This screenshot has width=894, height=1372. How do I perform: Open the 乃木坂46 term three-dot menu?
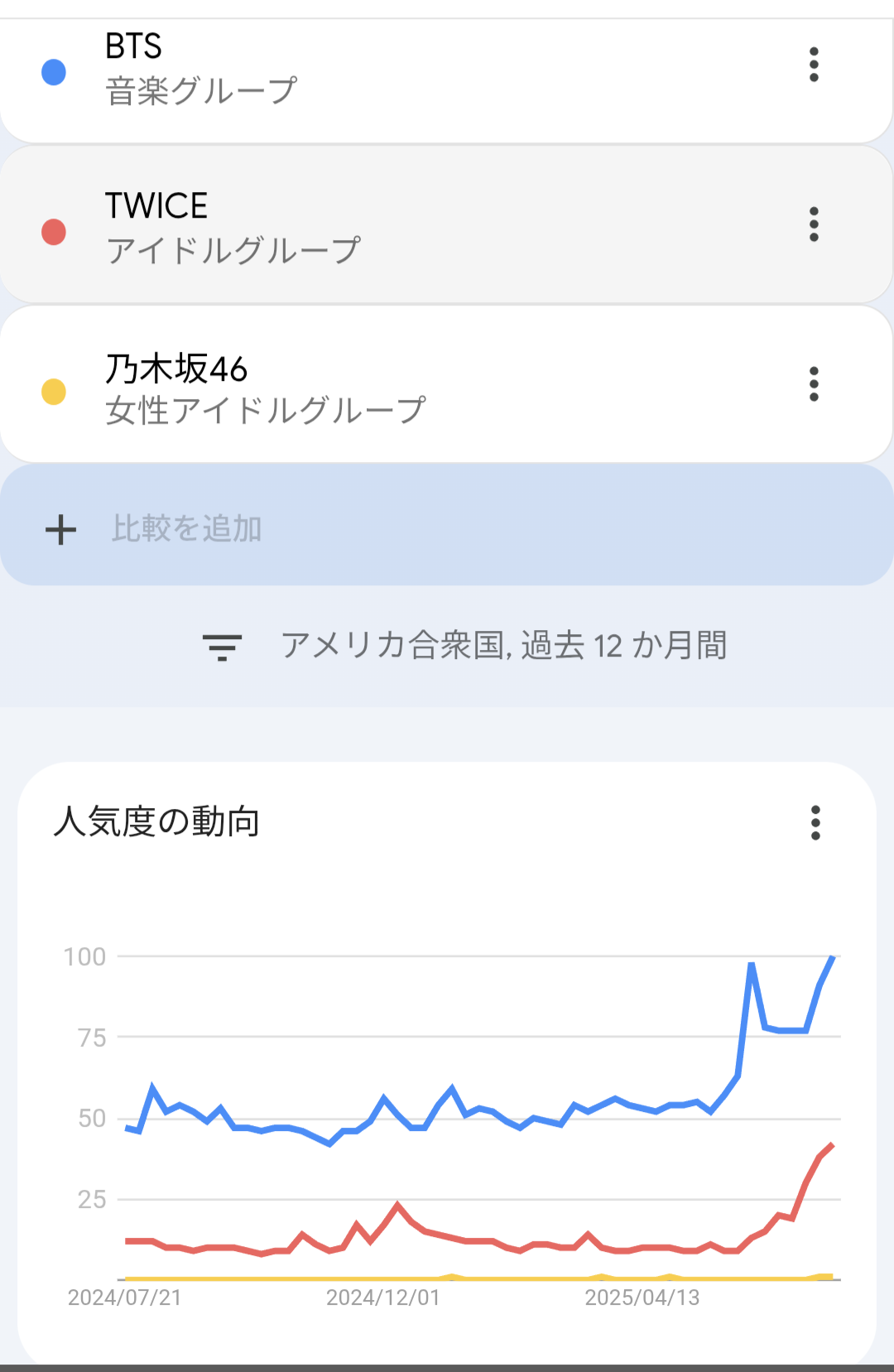(x=814, y=384)
